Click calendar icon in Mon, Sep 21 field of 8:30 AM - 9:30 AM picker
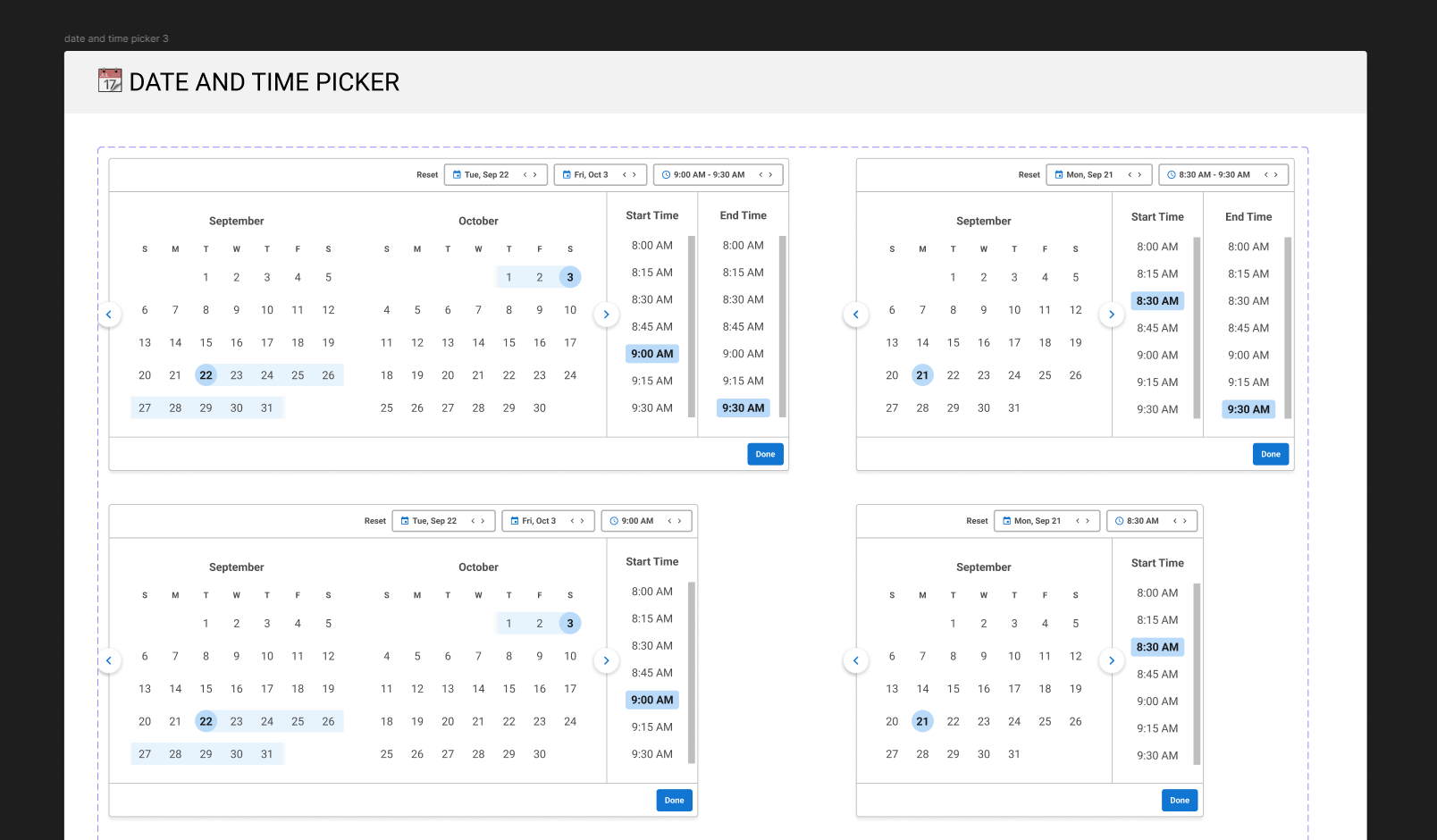The height and width of the screenshot is (840, 1437). (1059, 175)
